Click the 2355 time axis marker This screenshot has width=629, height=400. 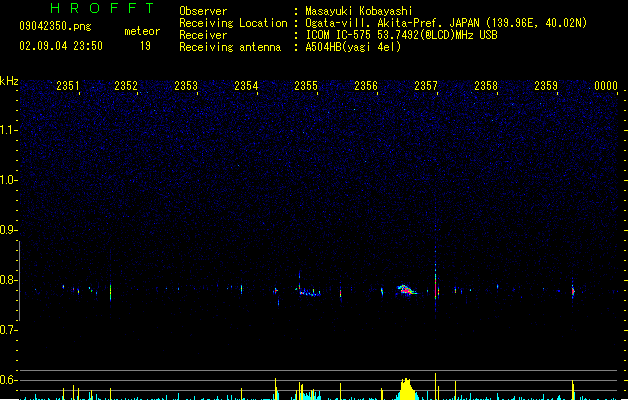coord(306,86)
